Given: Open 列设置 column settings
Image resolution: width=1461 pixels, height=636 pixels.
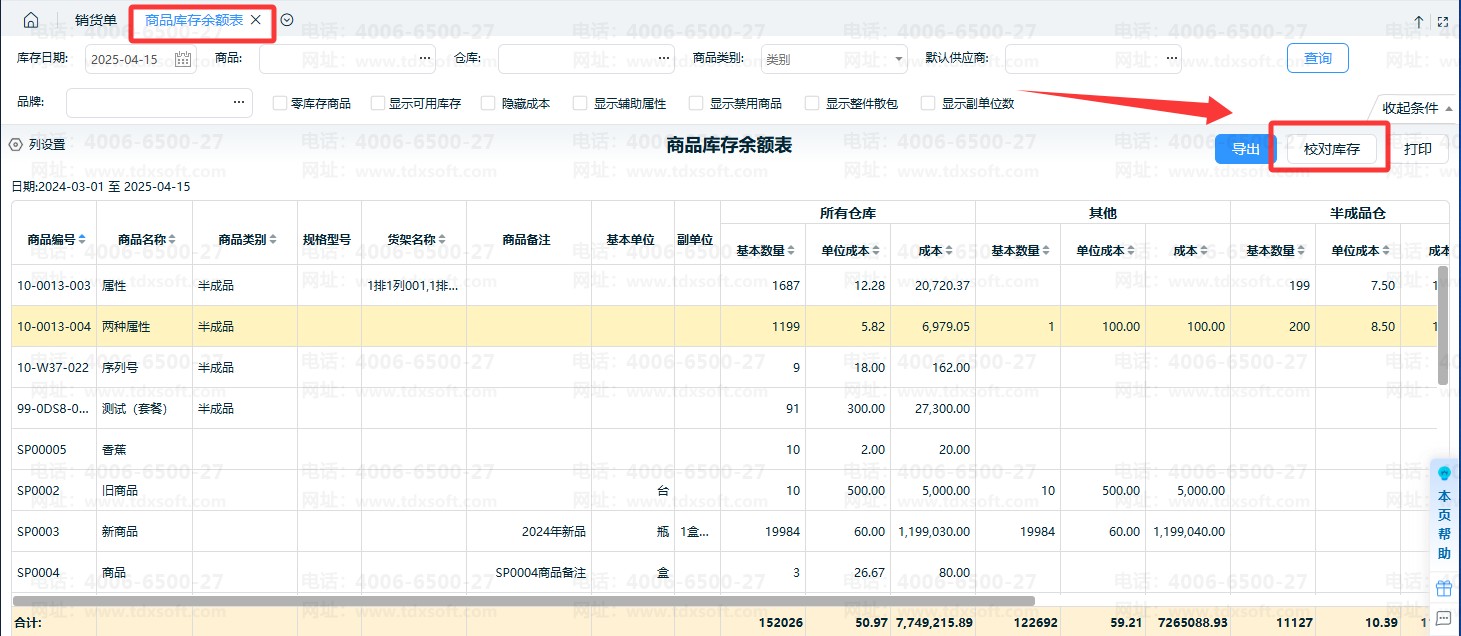Looking at the screenshot, I should tap(38, 145).
